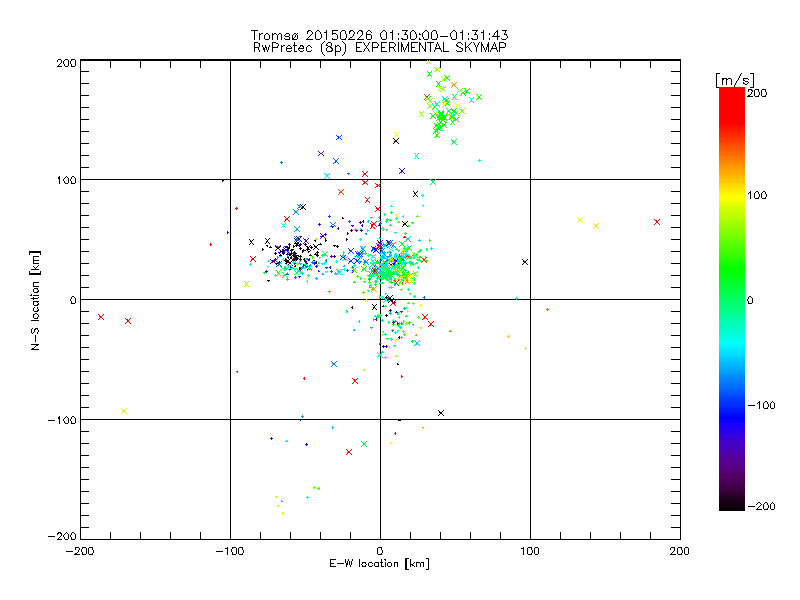Click the cyan region of the velocity colorbar
Viewport: 800px width, 600px height.
tap(732, 342)
